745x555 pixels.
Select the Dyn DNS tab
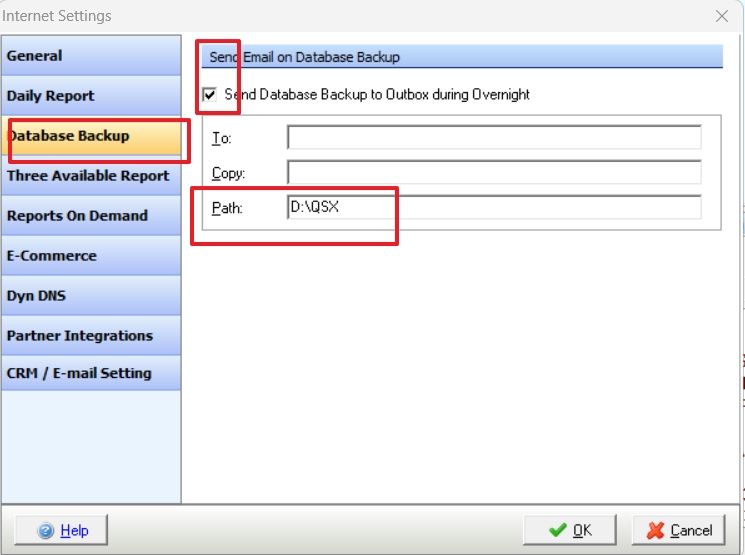[91, 295]
